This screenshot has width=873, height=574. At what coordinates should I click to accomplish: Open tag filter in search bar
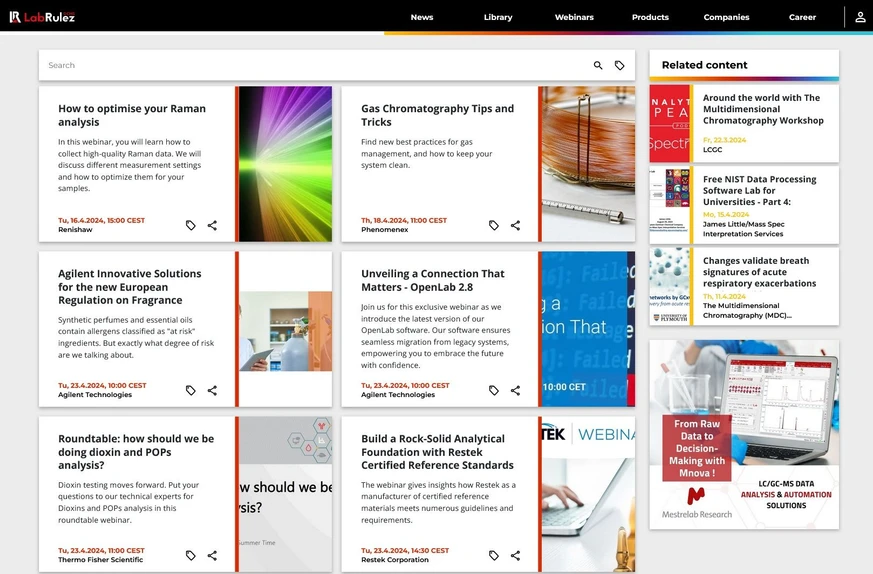pos(619,65)
